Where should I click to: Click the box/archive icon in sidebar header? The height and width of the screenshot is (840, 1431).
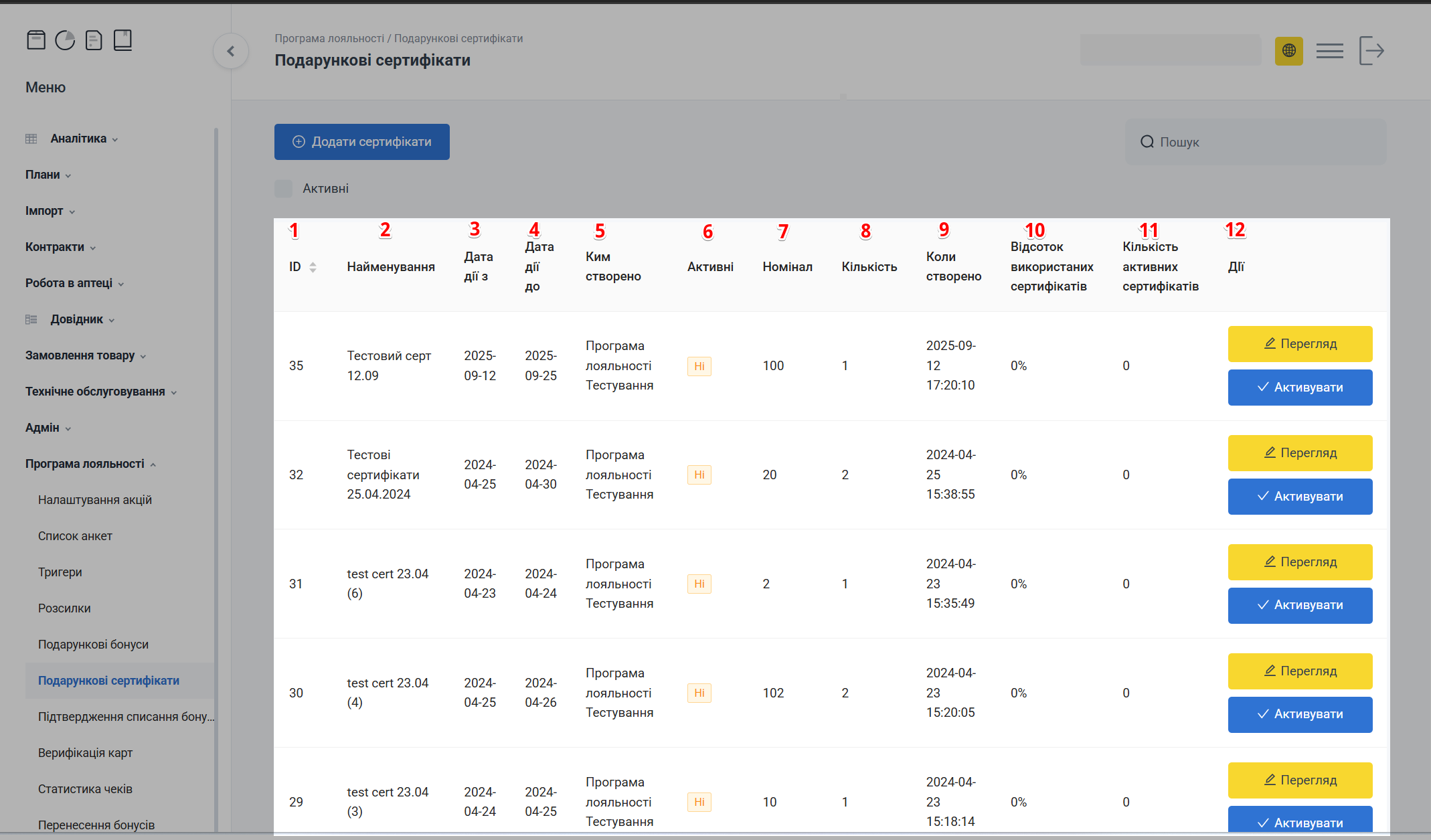coord(36,41)
